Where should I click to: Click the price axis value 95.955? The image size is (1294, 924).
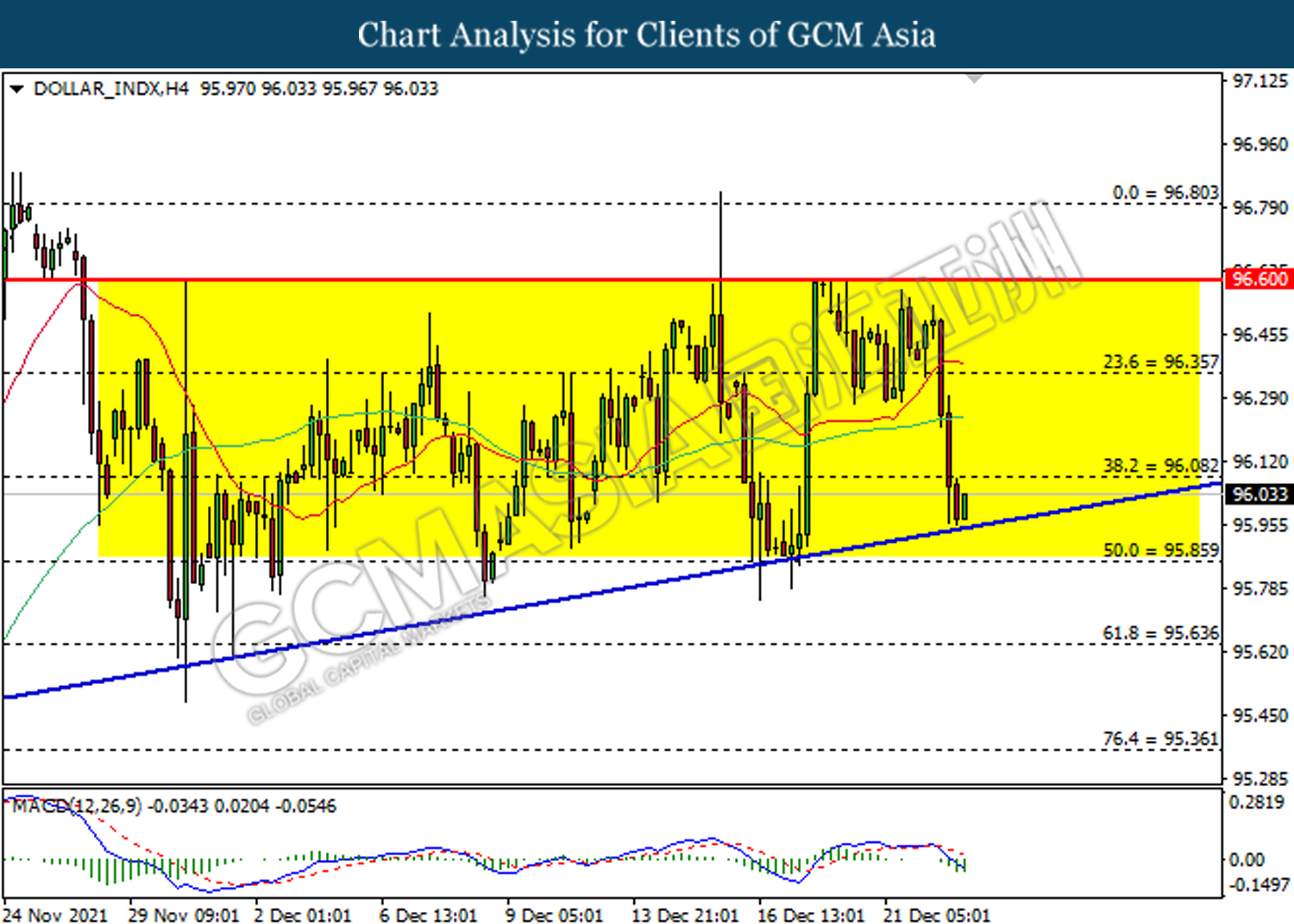pos(1259,525)
